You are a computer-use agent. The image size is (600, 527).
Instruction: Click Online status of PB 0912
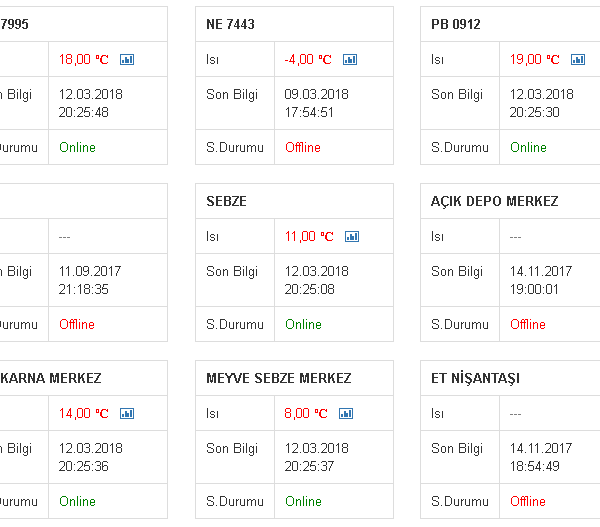coord(528,148)
